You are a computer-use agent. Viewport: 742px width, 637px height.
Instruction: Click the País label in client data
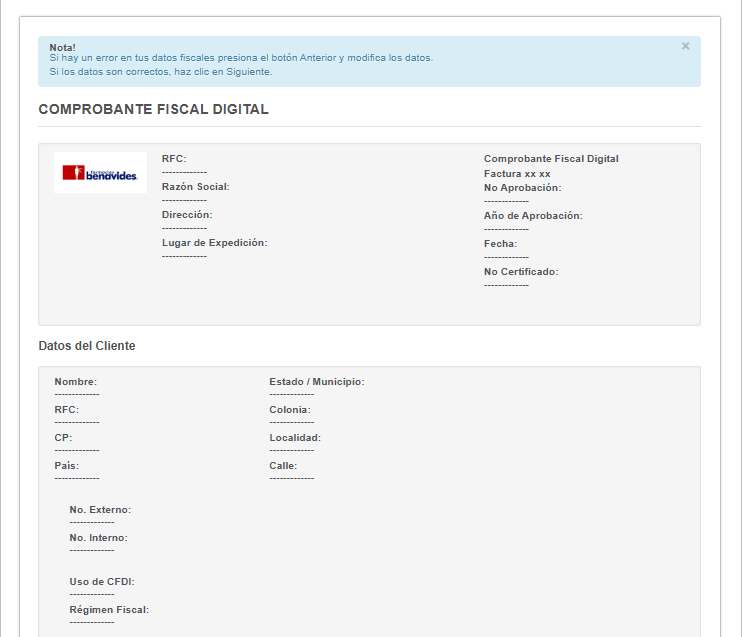[67, 466]
